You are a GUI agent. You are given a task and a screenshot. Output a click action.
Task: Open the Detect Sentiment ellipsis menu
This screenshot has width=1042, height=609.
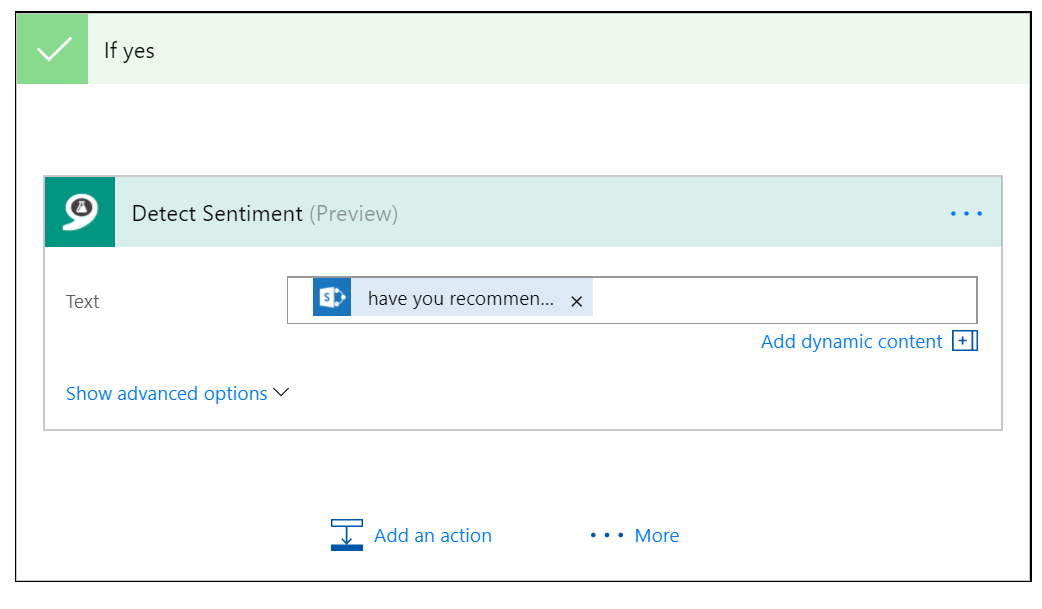(966, 213)
